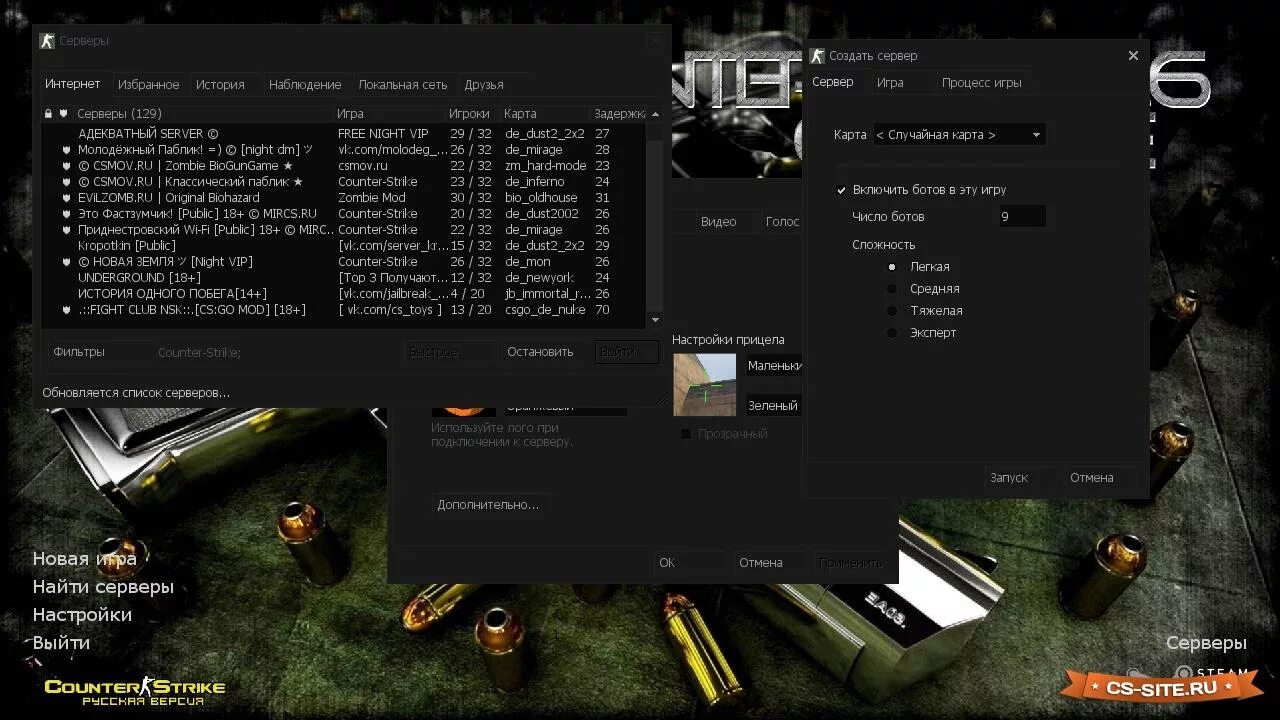Screen dimensions: 1280x720
Task: Sort server list by Карта column
Action: tap(545, 114)
